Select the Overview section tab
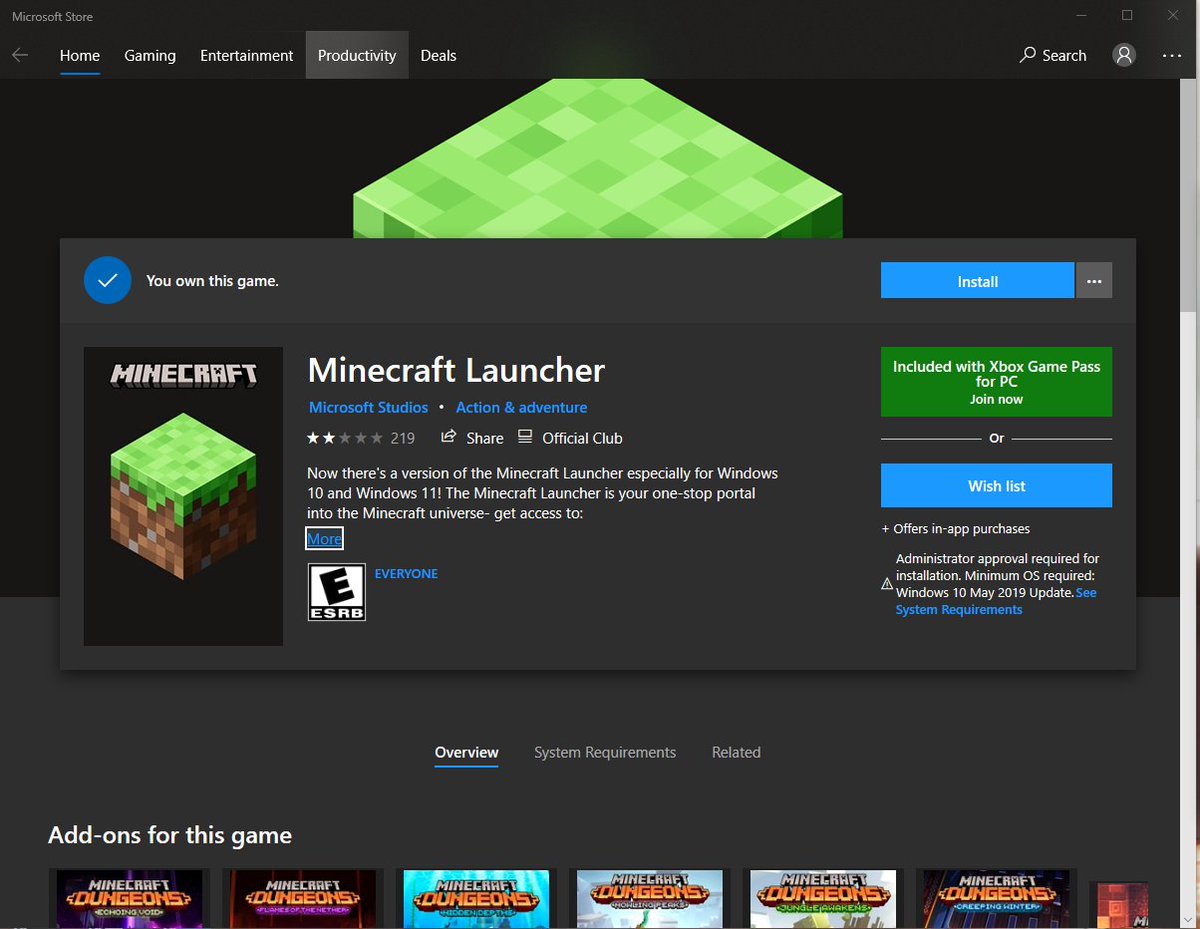The width and height of the screenshot is (1200, 929). 466,752
